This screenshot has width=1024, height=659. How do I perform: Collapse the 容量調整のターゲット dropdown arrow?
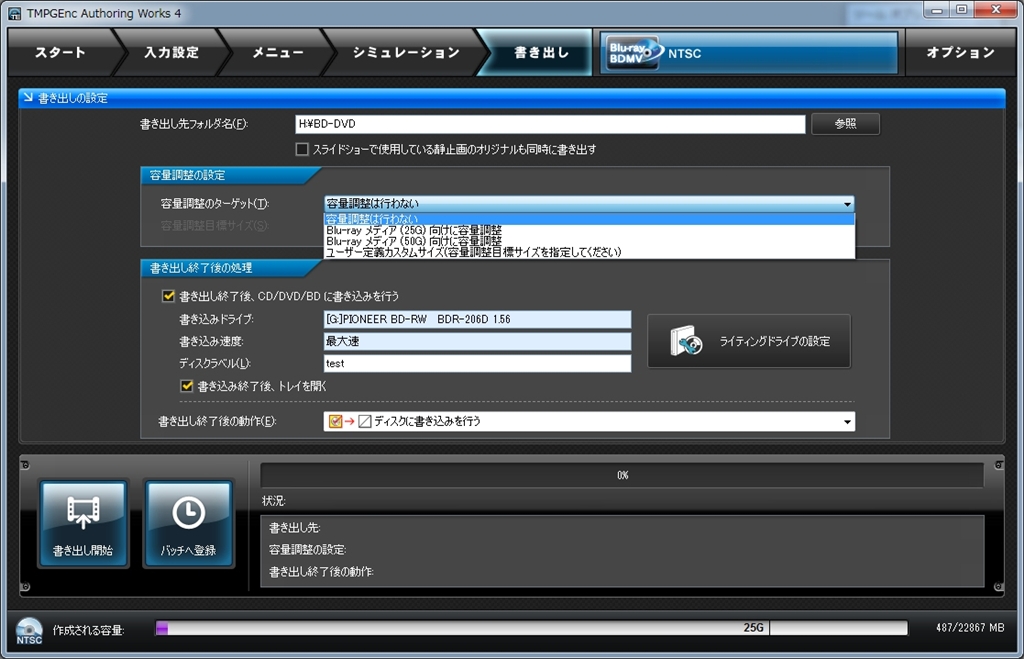coord(847,204)
